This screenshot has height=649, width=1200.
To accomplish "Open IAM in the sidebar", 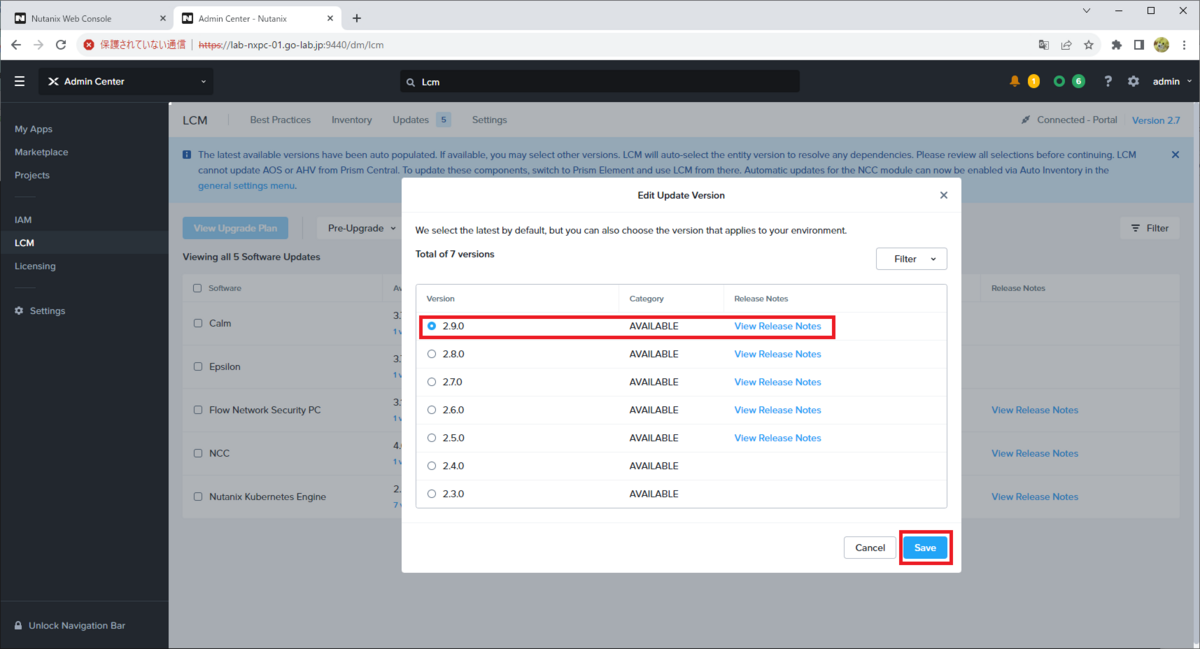I will point(23,220).
